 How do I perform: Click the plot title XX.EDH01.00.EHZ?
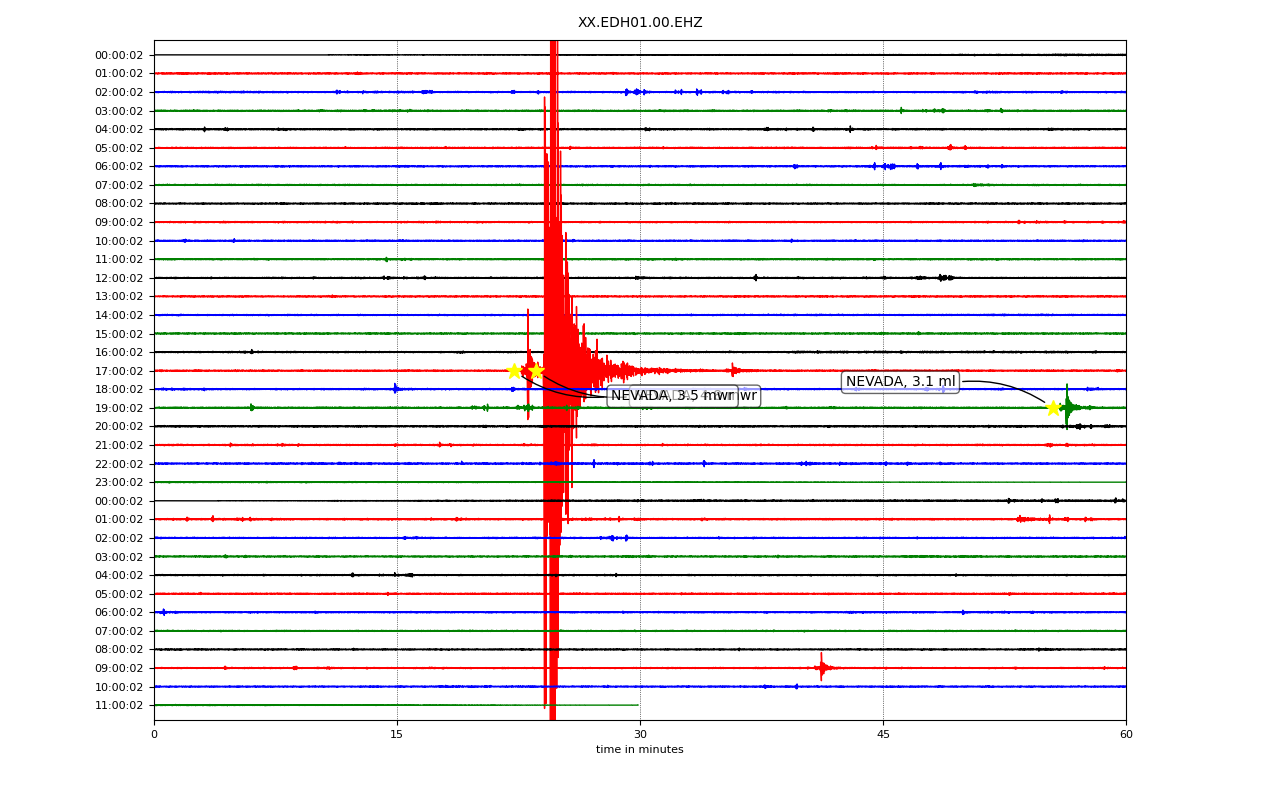640,23
